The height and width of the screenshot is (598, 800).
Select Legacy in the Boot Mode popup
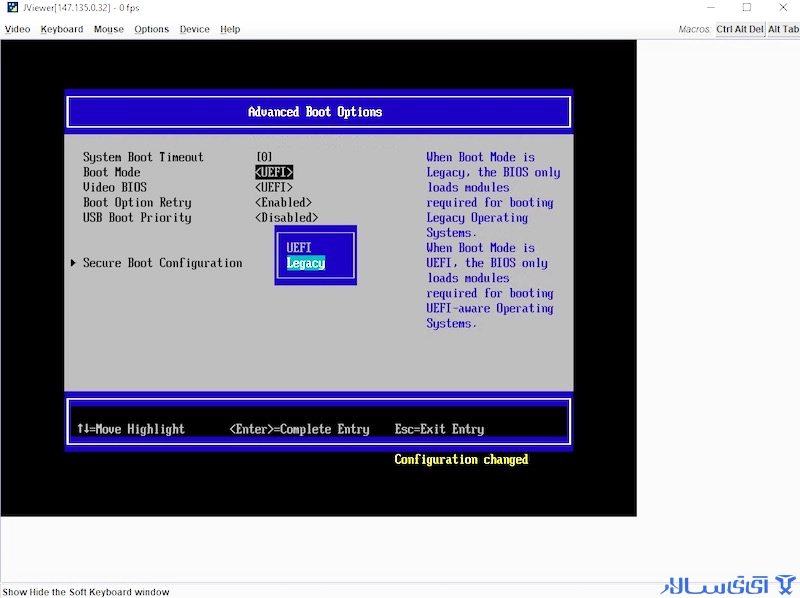click(x=306, y=263)
